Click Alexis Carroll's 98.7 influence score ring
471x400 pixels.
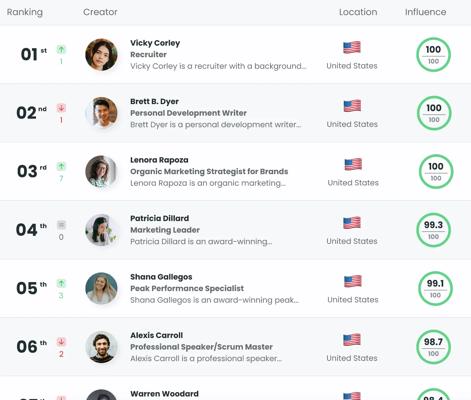(433, 347)
